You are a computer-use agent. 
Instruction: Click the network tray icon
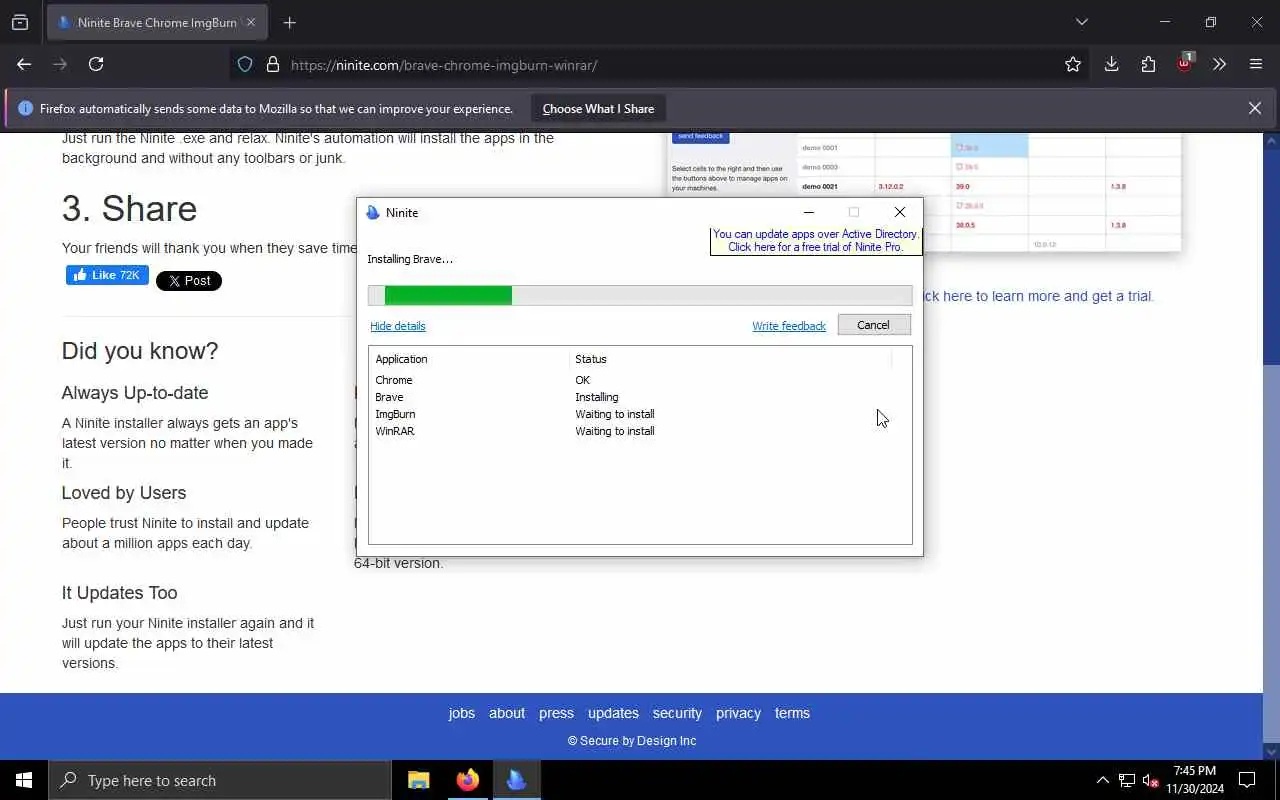pos(1127,780)
